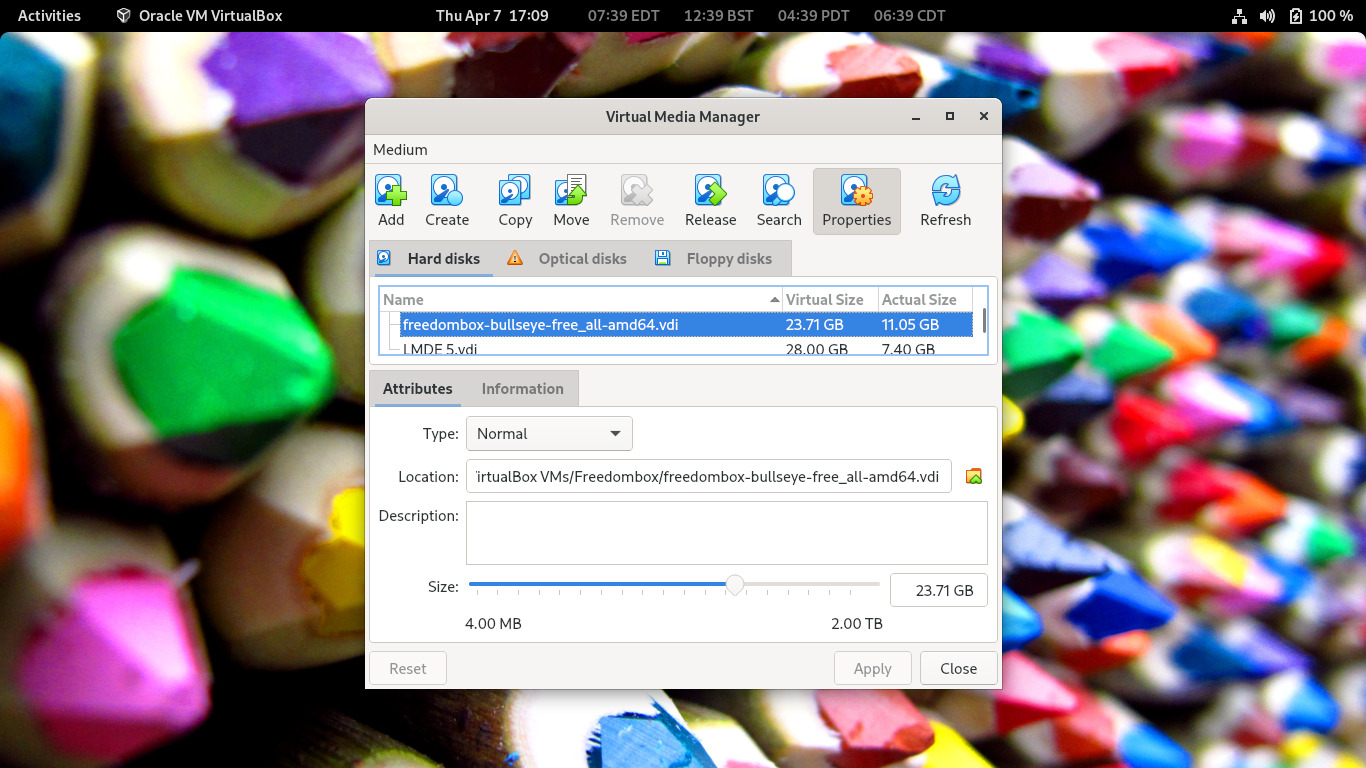Sort the list by Name column

click(x=580, y=300)
